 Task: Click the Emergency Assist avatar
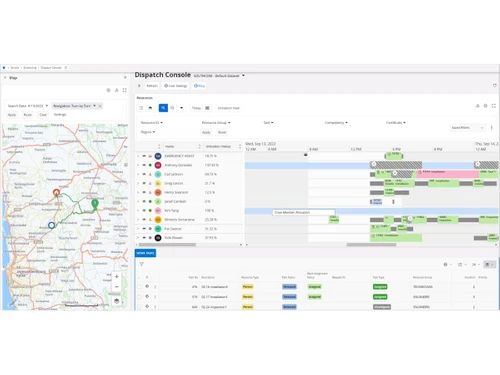pos(158,156)
